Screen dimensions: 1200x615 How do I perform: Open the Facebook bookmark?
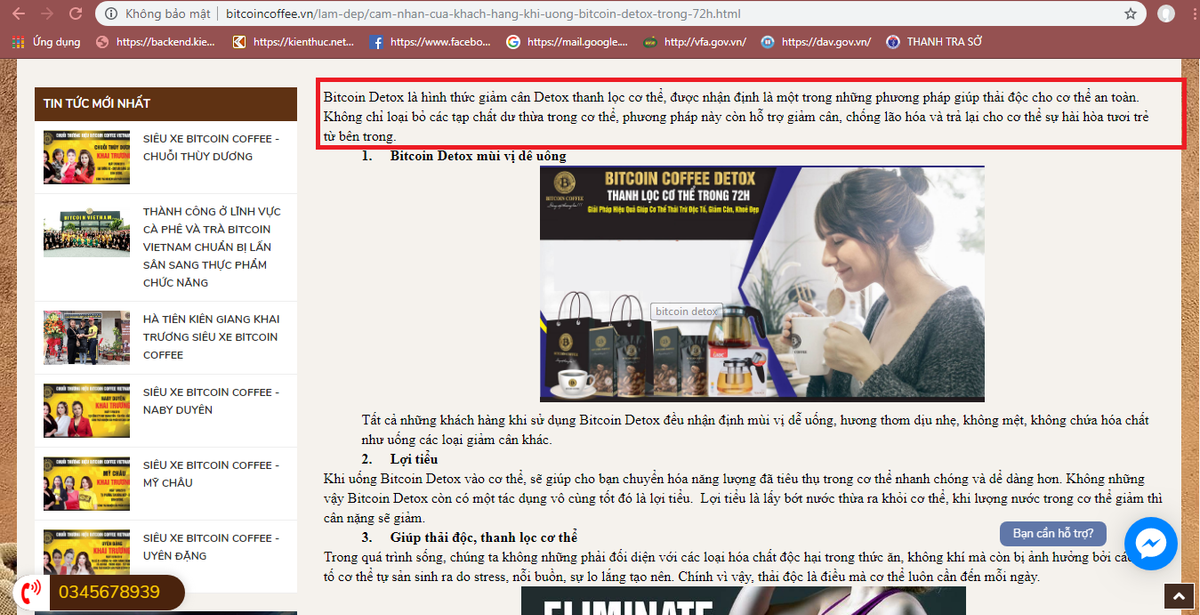(431, 42)
